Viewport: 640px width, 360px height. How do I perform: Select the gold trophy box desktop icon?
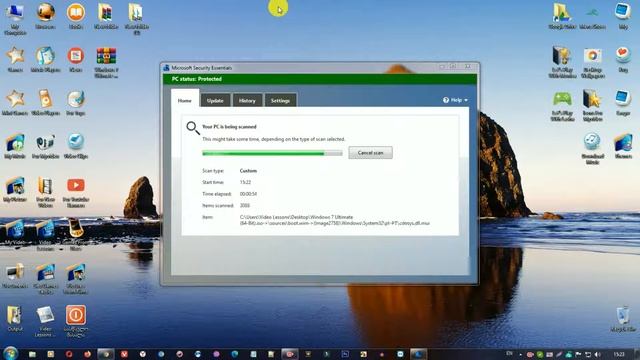tap(562, 56)
